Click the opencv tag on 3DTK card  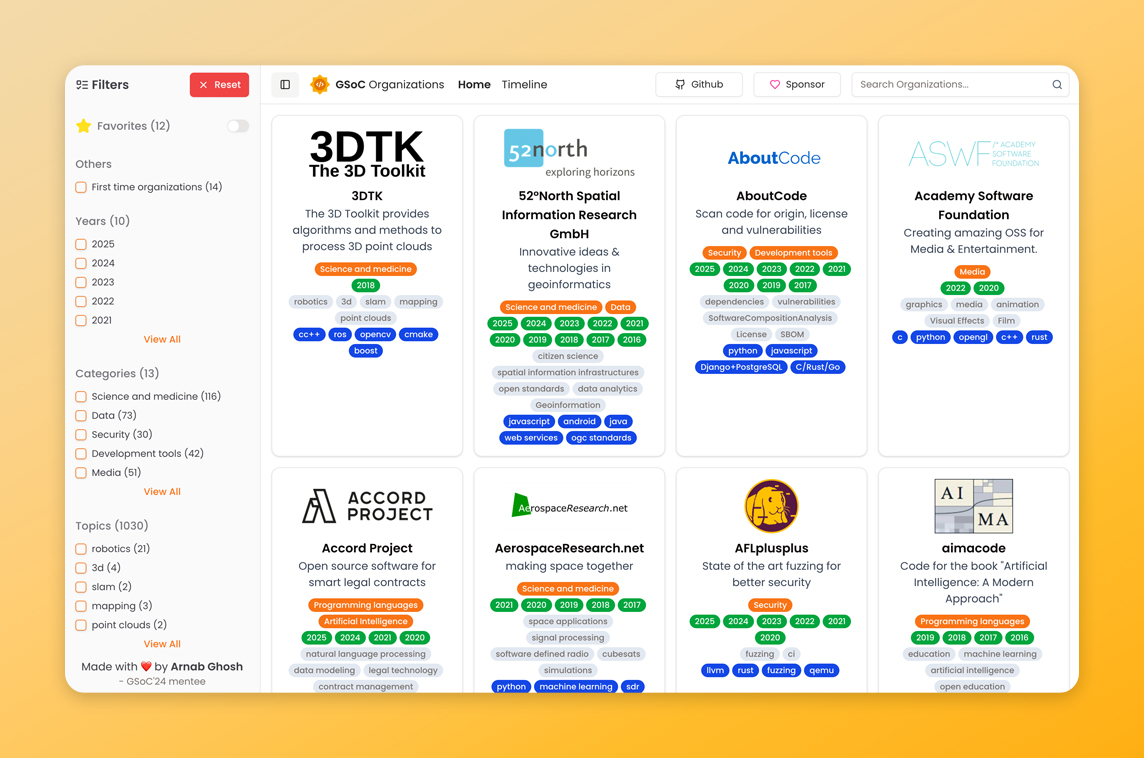coord(376,335)
